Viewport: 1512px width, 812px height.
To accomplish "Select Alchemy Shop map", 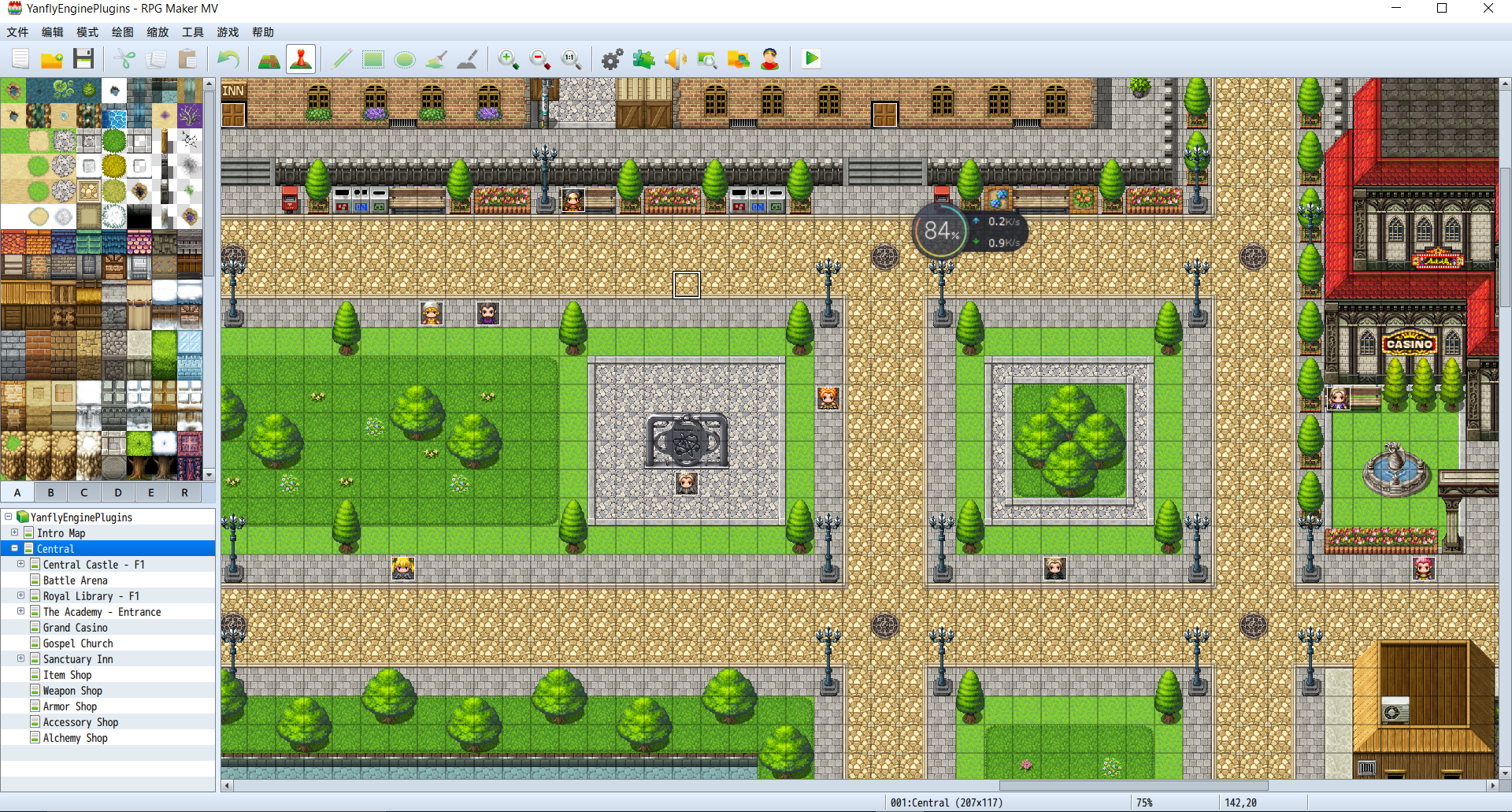I will pos(75,738).
